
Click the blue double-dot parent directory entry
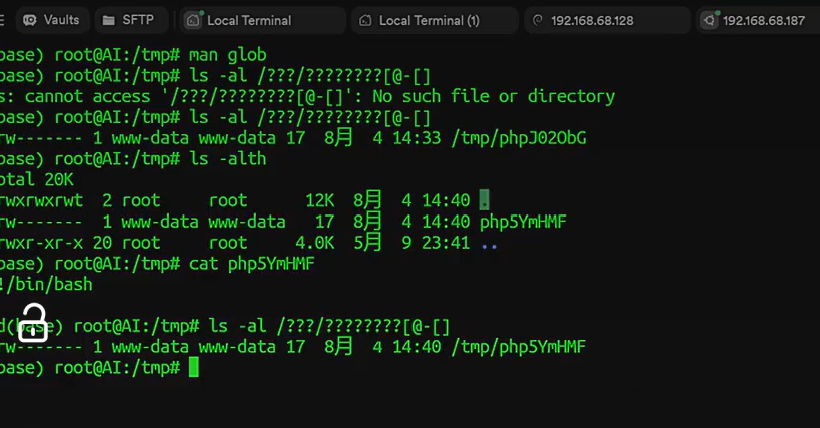pos(489,243)
